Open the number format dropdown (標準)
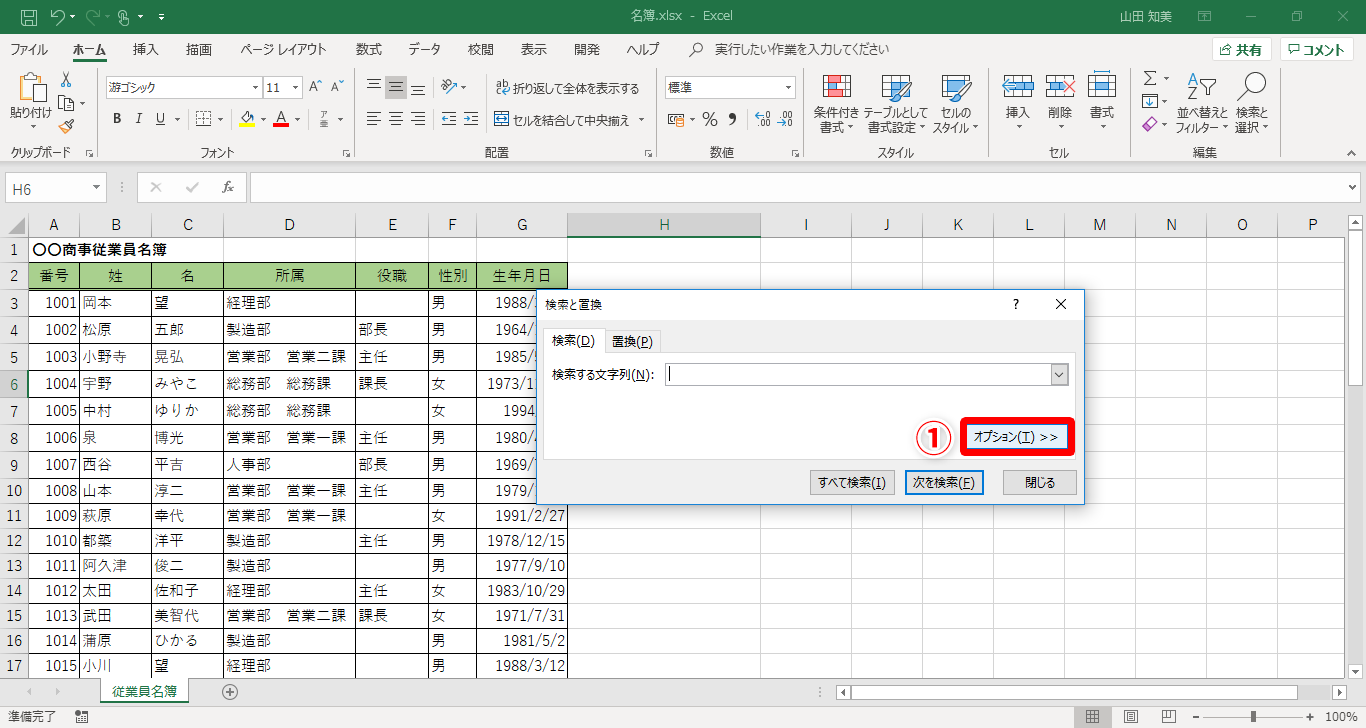The height and width of the screenshot is (728, 1366). [x=788, y=87]
